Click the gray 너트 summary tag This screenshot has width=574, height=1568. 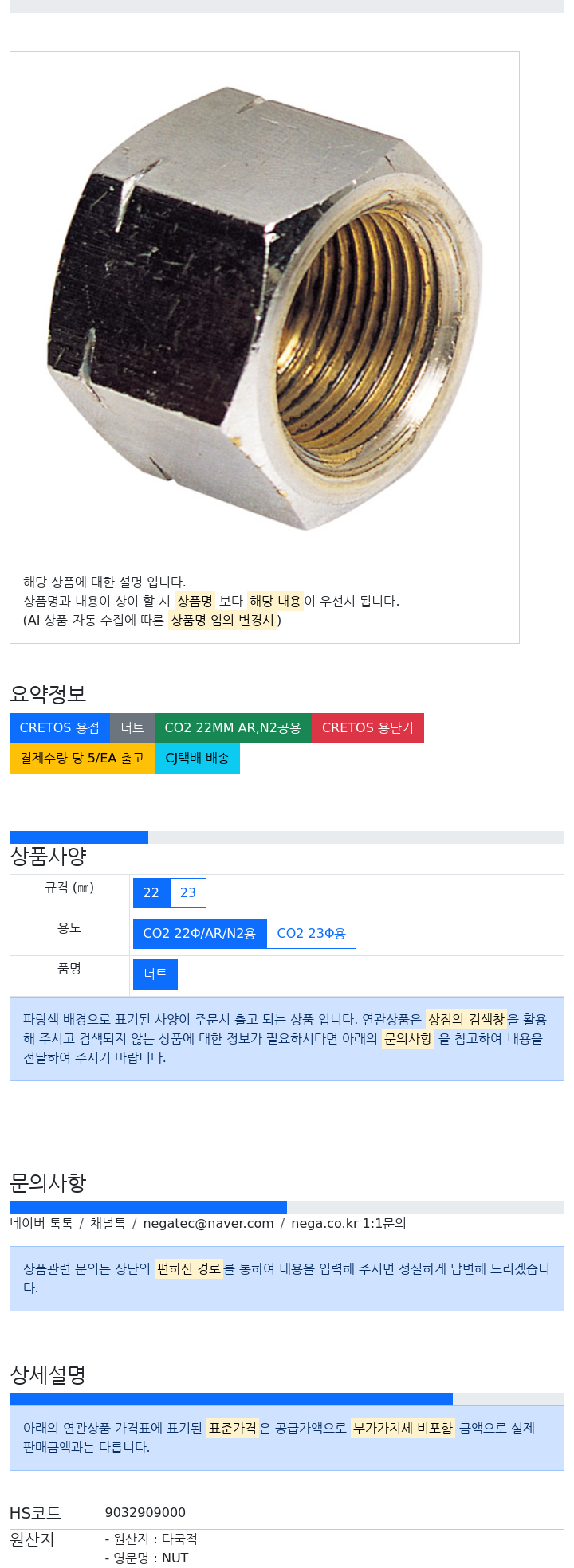pos(132,728)
